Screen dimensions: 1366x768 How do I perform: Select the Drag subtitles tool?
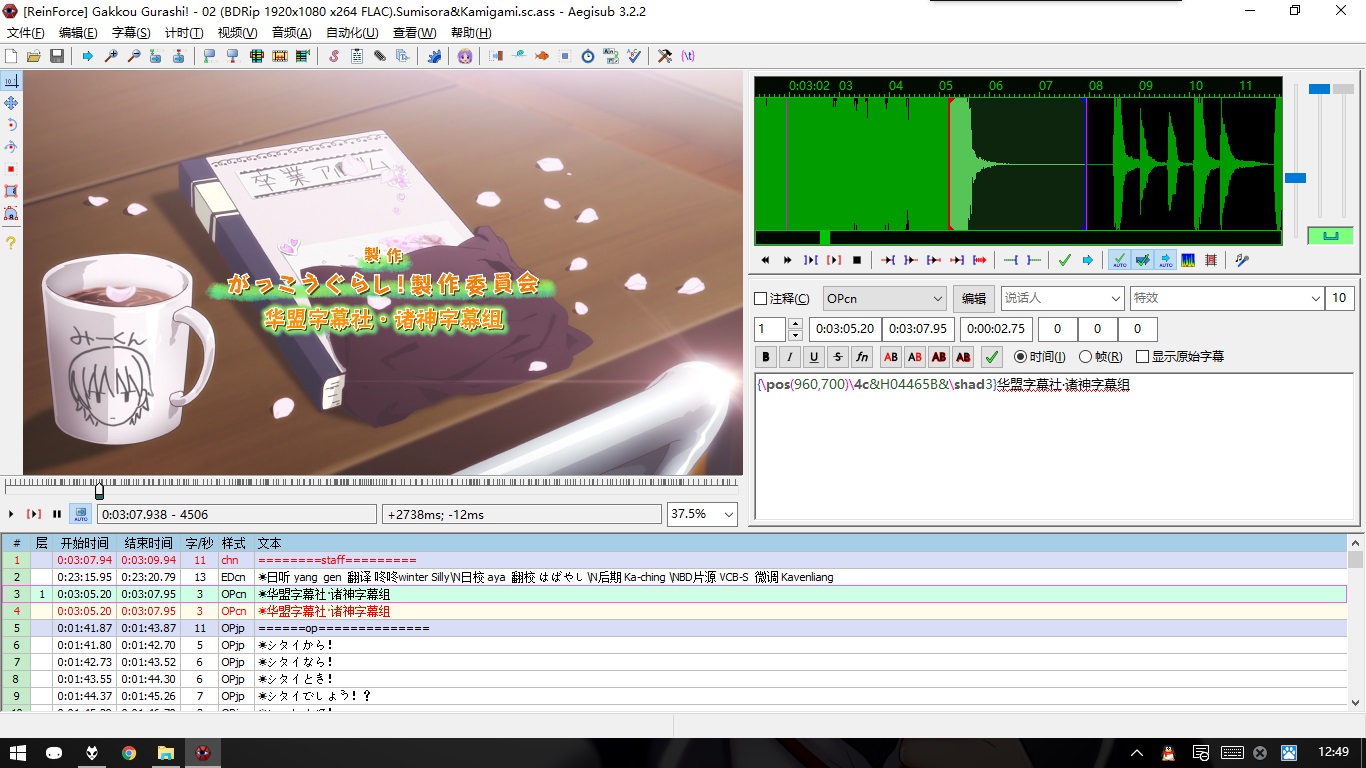(x=11, y=103)
